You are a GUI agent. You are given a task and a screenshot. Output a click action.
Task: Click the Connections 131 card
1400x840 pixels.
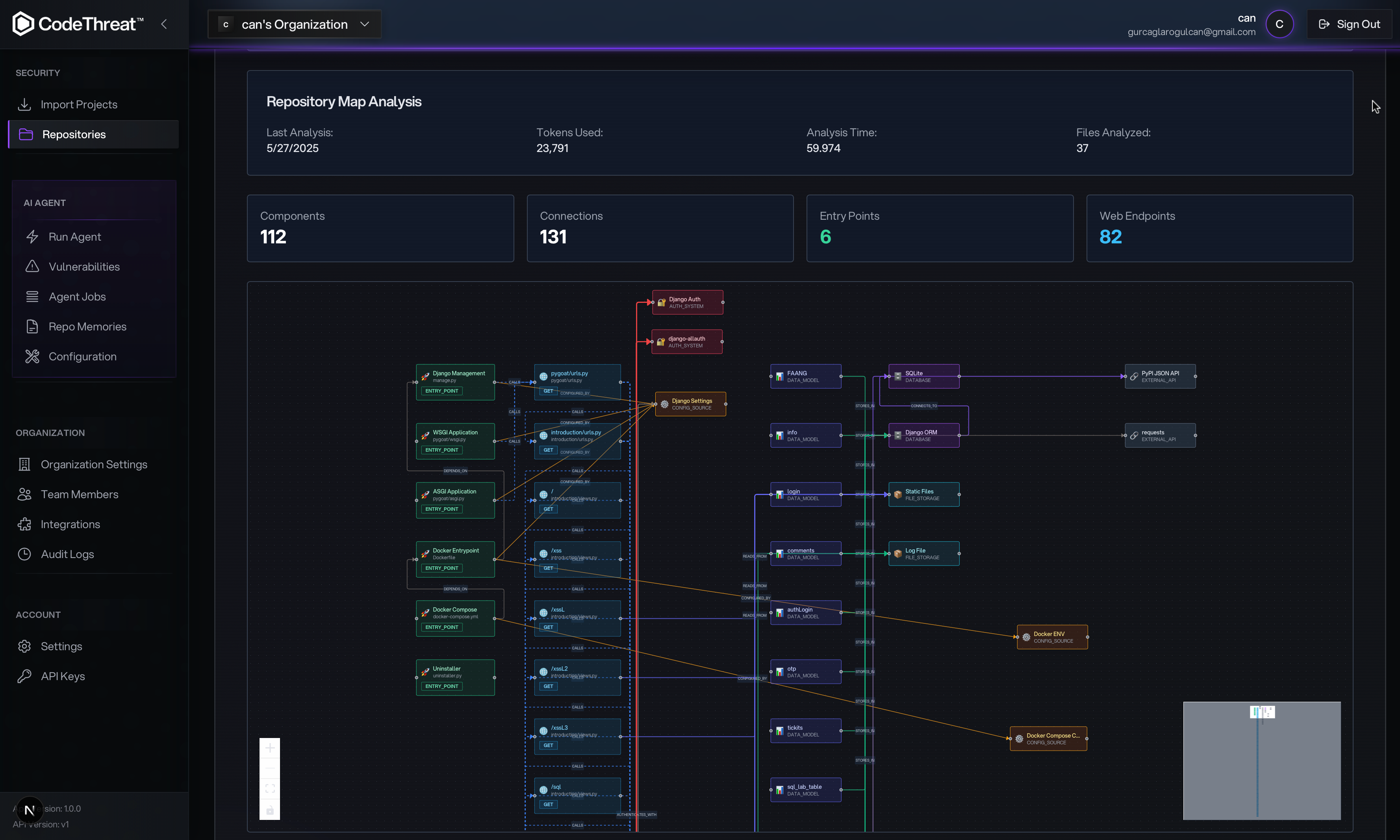coord(660,228)
